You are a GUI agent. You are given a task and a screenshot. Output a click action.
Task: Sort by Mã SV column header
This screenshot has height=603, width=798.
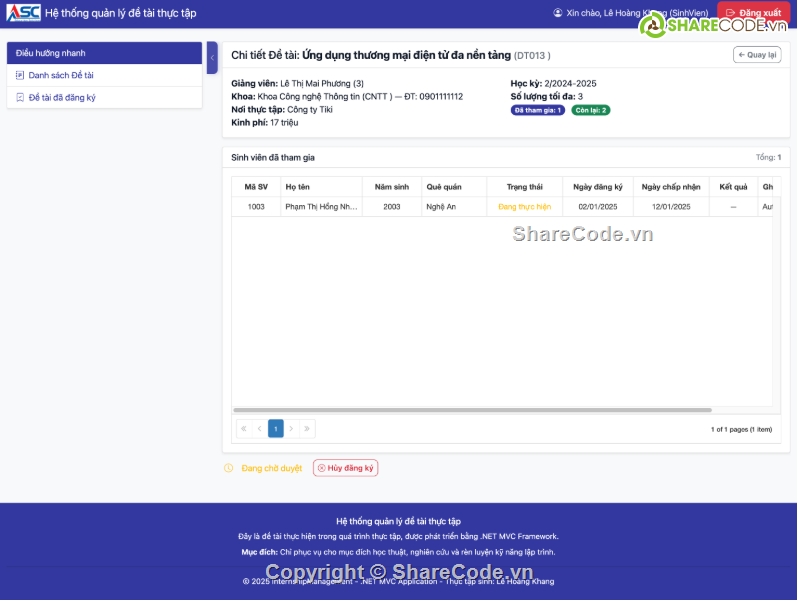pyautogui.click(x=256, y=187)
